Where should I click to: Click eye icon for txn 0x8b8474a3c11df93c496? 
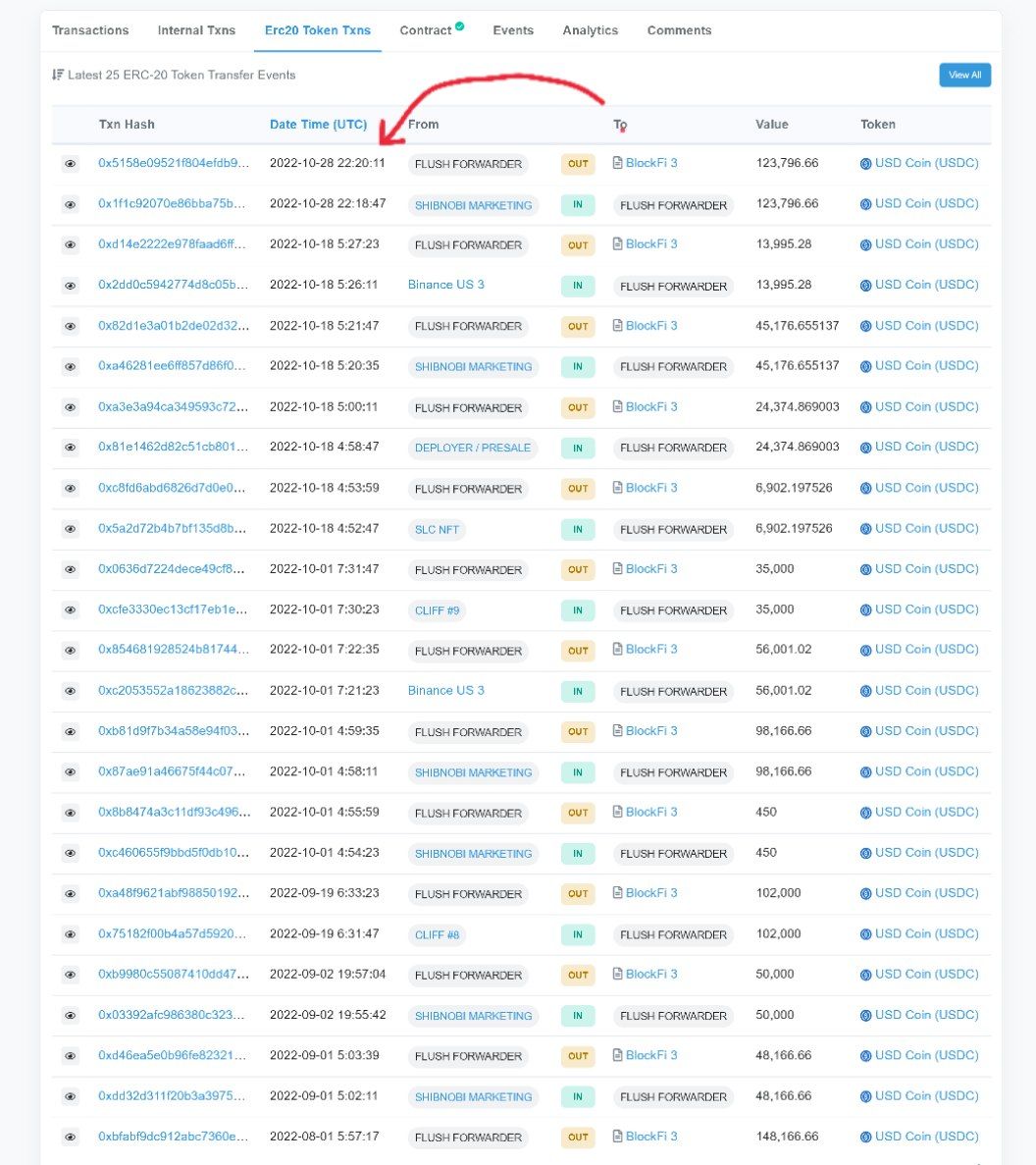coord(71,813)
